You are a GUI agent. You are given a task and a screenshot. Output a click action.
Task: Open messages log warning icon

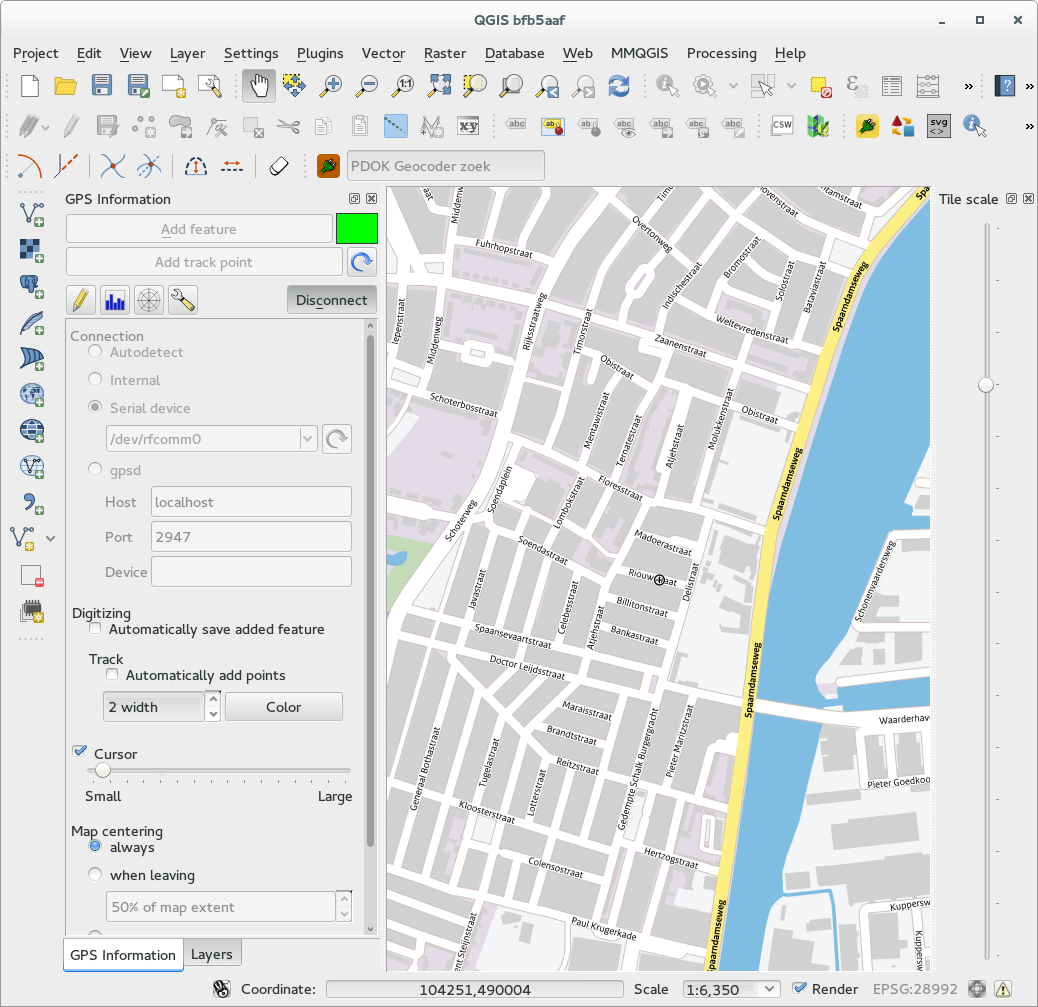tap(1003, 989)
